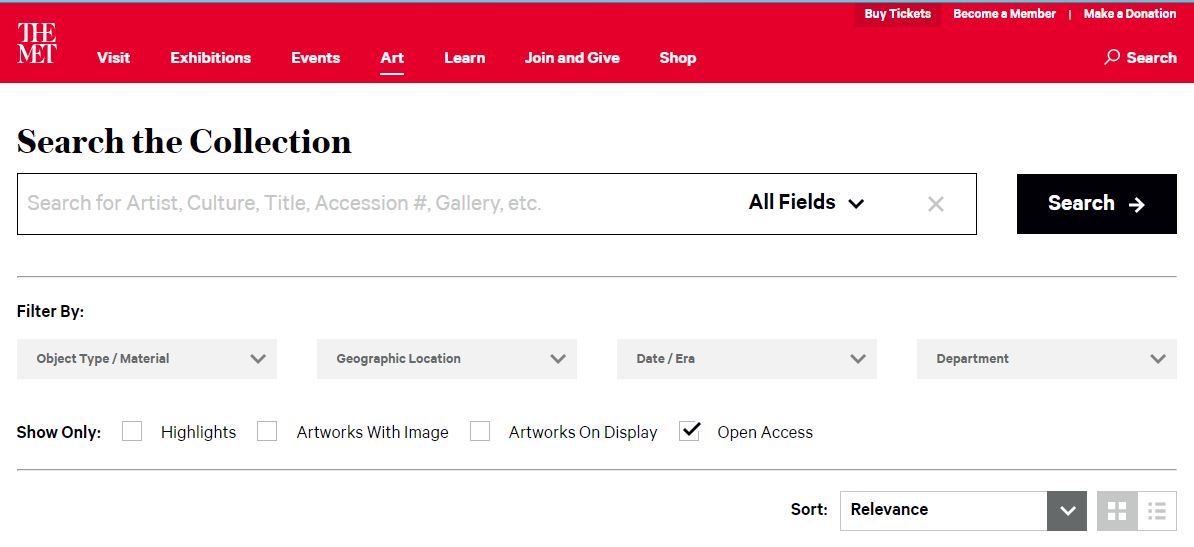Go to the Visit menu item

coord(113,58)
